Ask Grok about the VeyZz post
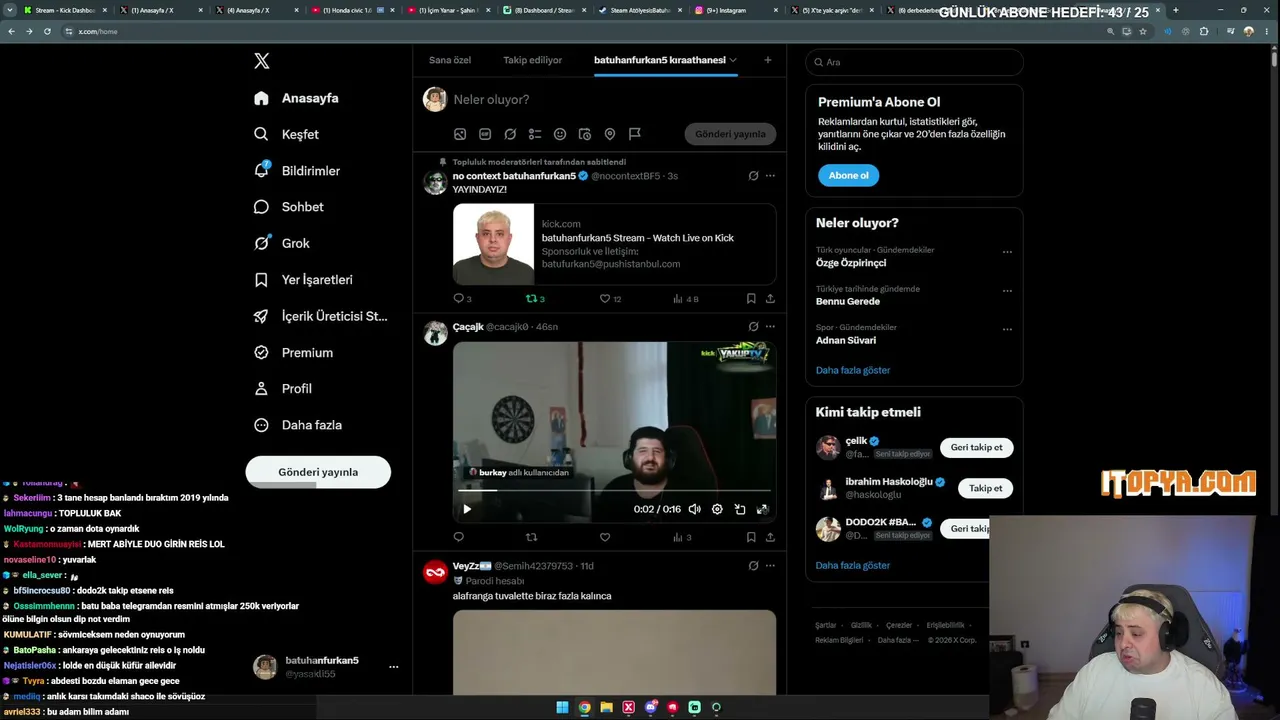 coord(753,565)
